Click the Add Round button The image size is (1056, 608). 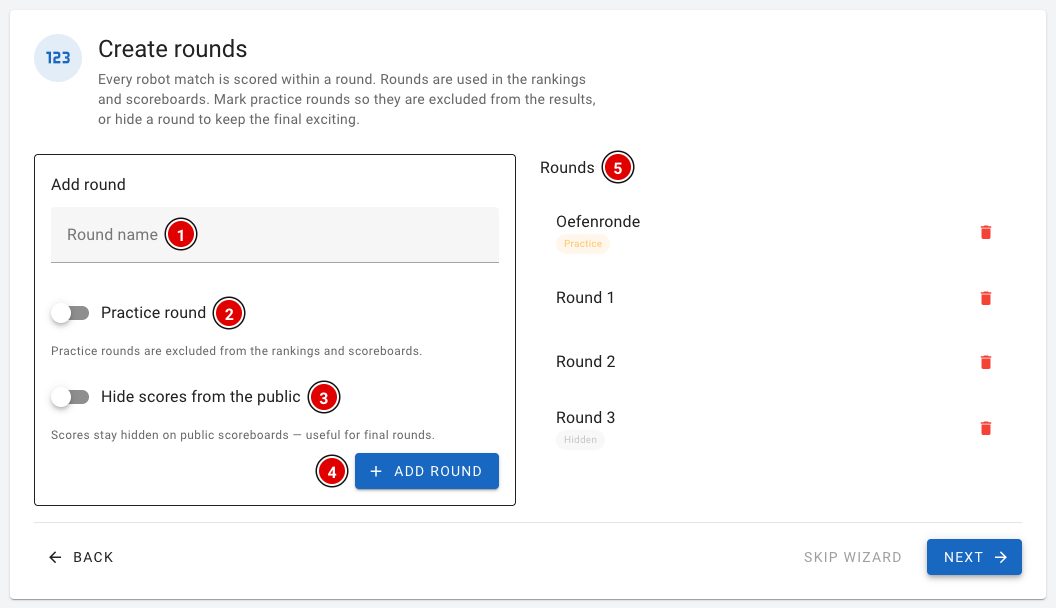(x=427, y=471)
